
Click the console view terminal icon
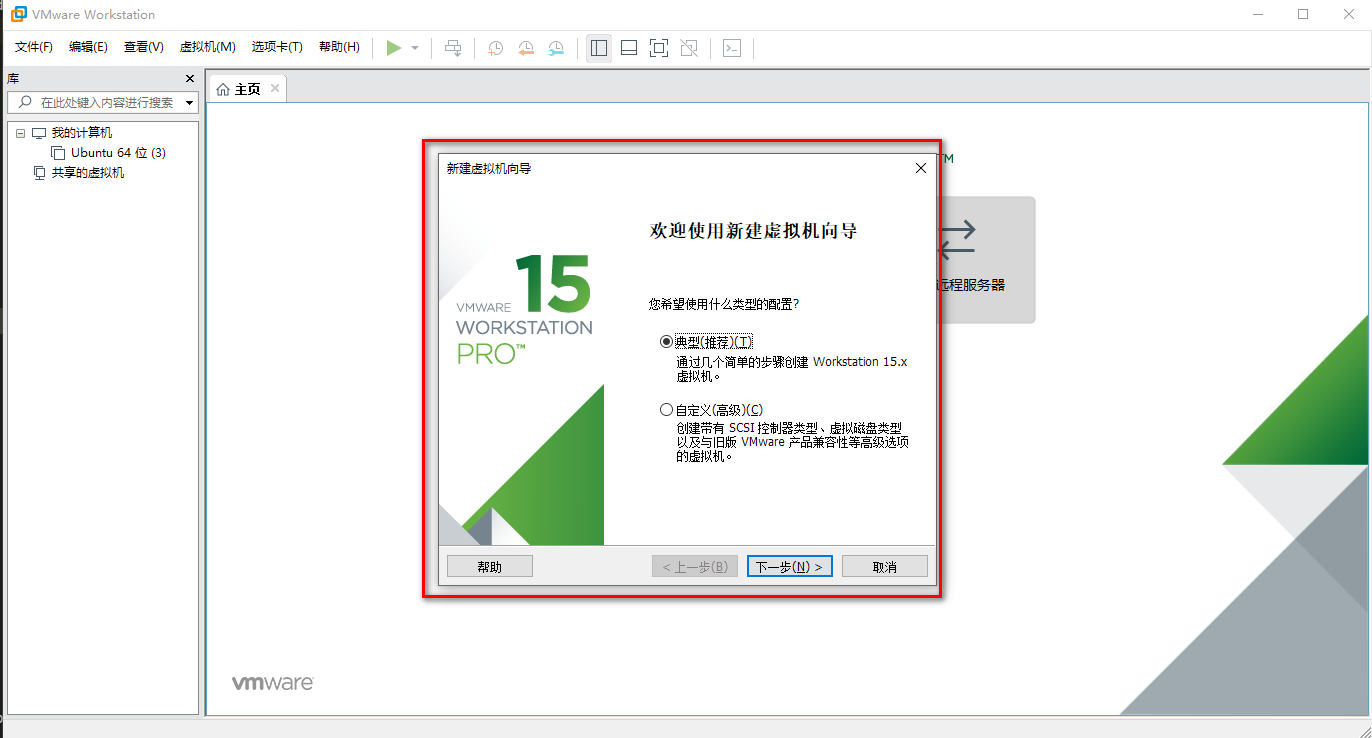[732, 48]
